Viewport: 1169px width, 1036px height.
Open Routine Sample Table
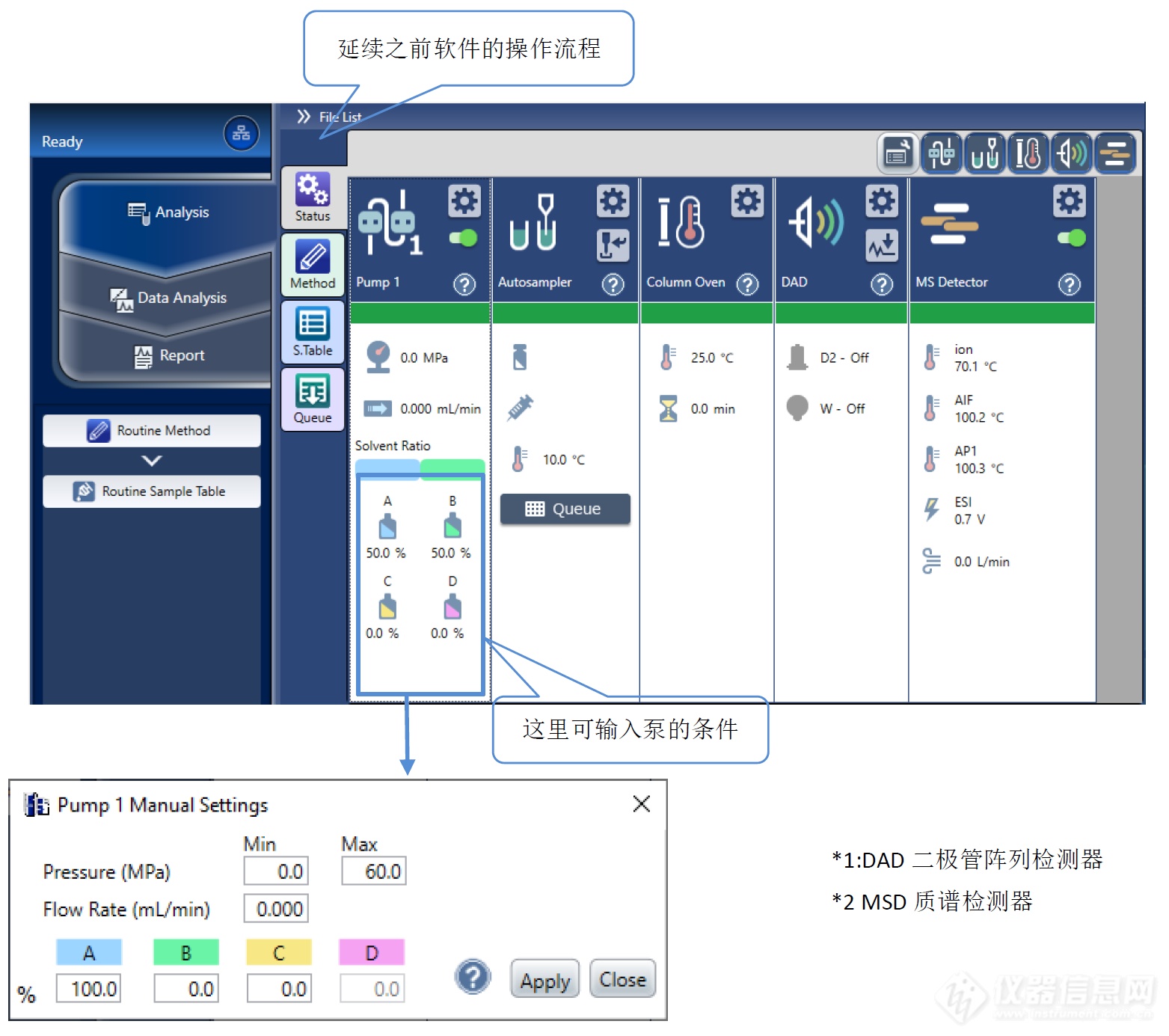(x=152, y=491)
